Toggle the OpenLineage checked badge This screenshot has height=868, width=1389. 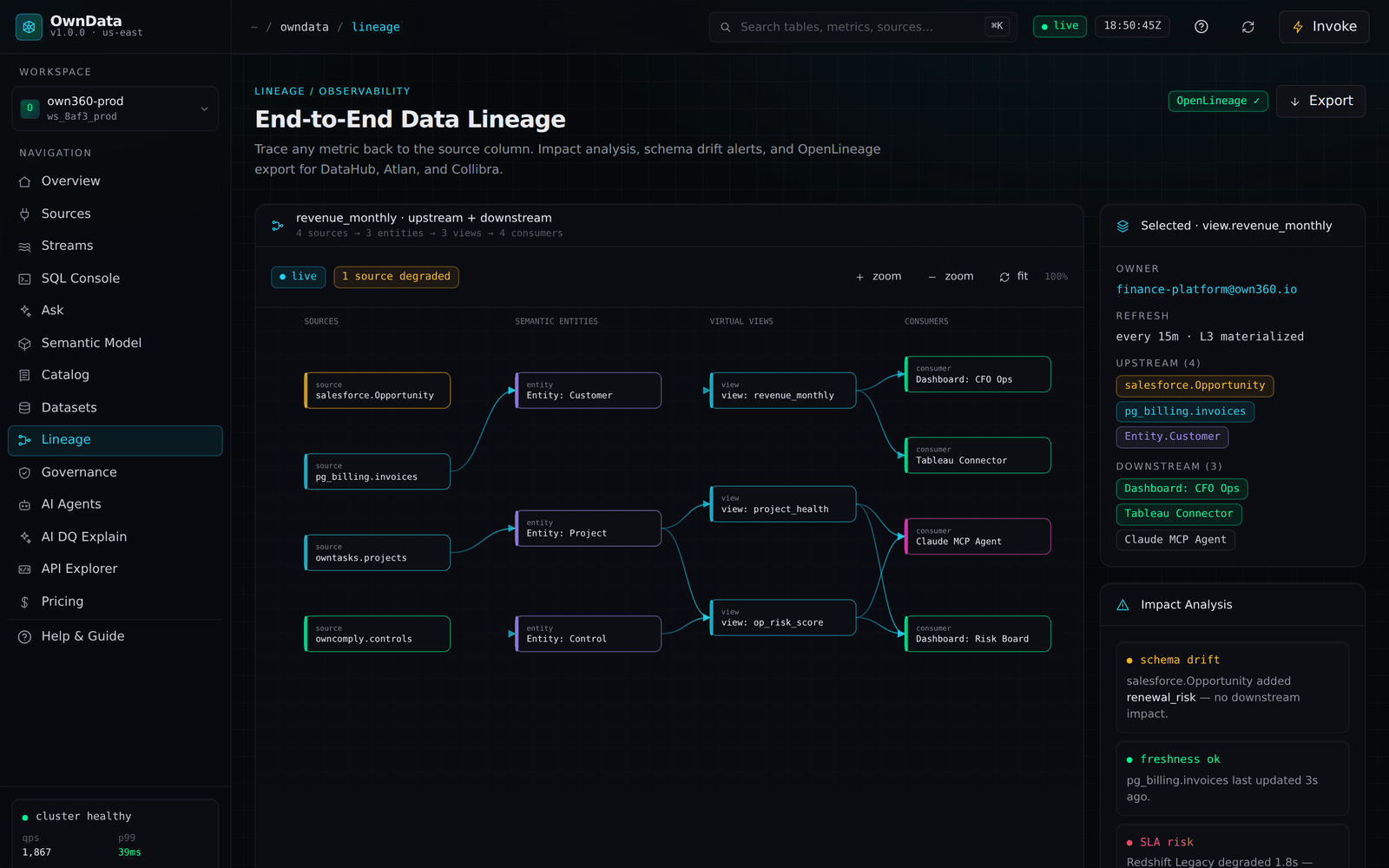click(1218, 101)
